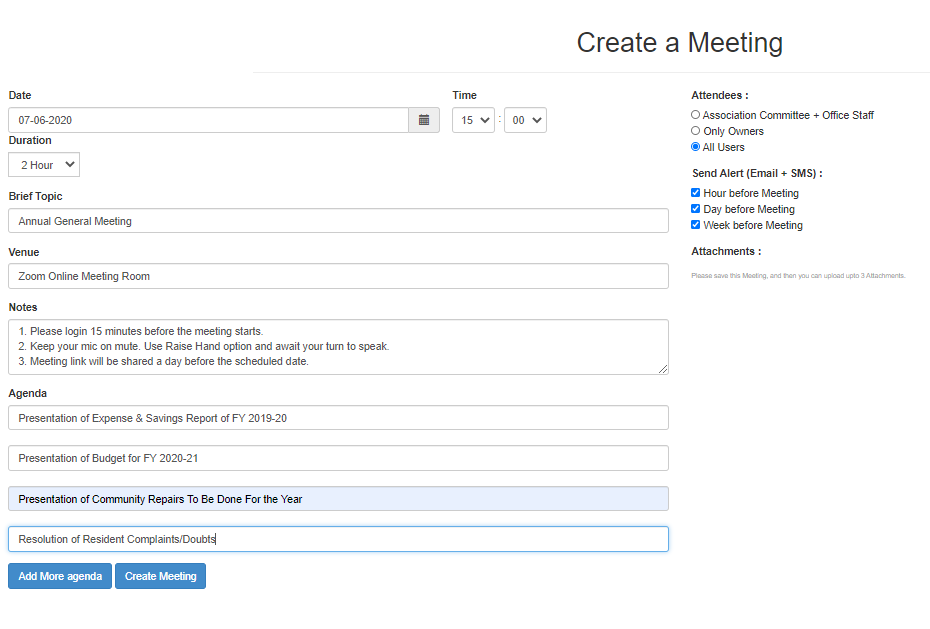The image size is (930, 629).
Task: Click the Duration label
Action: (30, 140)
